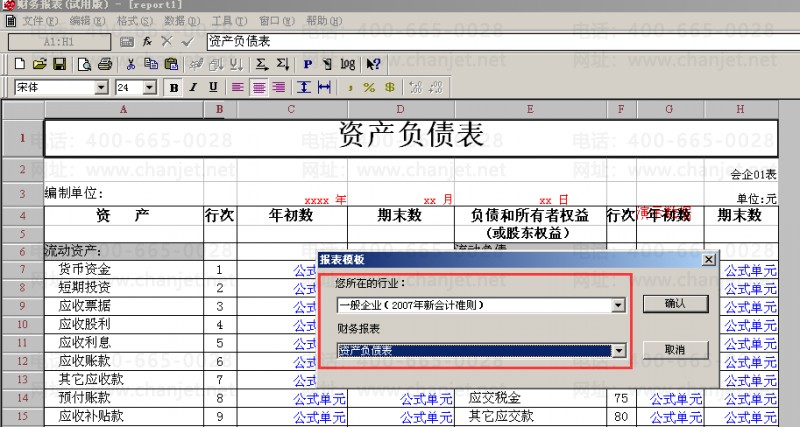Select the 应收账款 cell
The image size is (800, 427).
(124, 361)
